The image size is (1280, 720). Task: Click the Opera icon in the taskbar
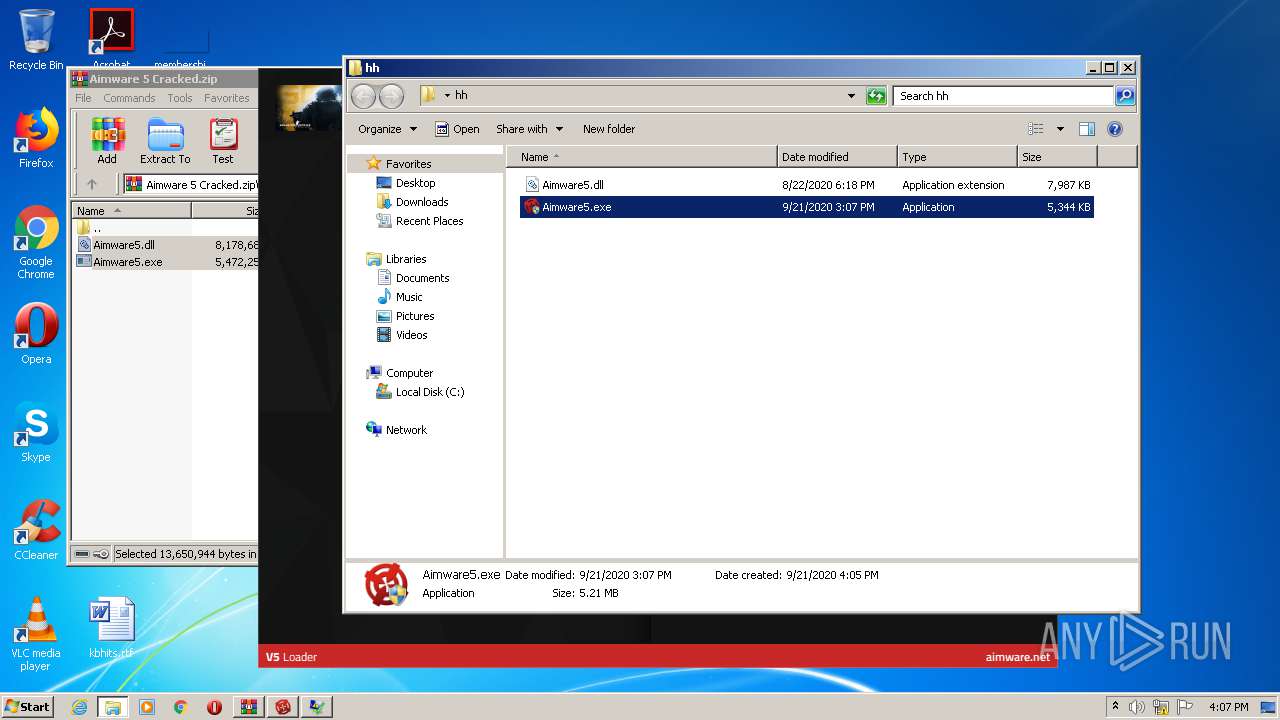[214, 707]
